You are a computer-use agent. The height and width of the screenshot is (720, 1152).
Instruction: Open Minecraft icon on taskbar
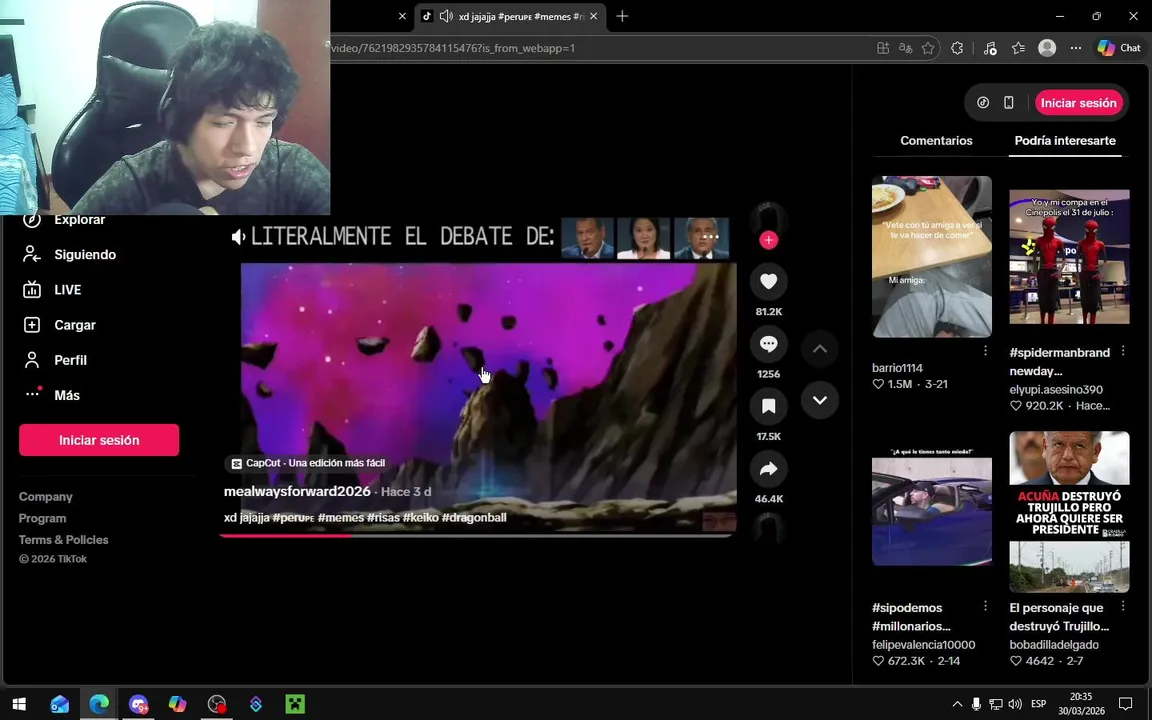point(295,704)
